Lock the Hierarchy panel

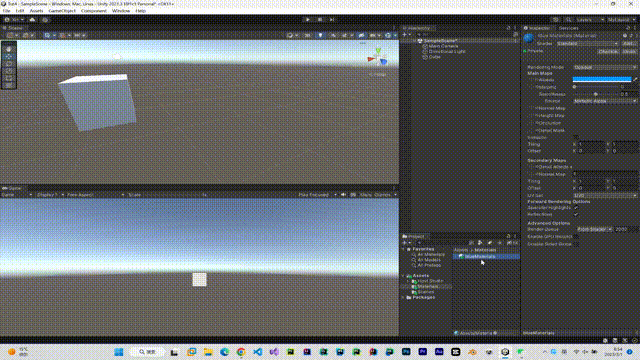click(508, 28)
